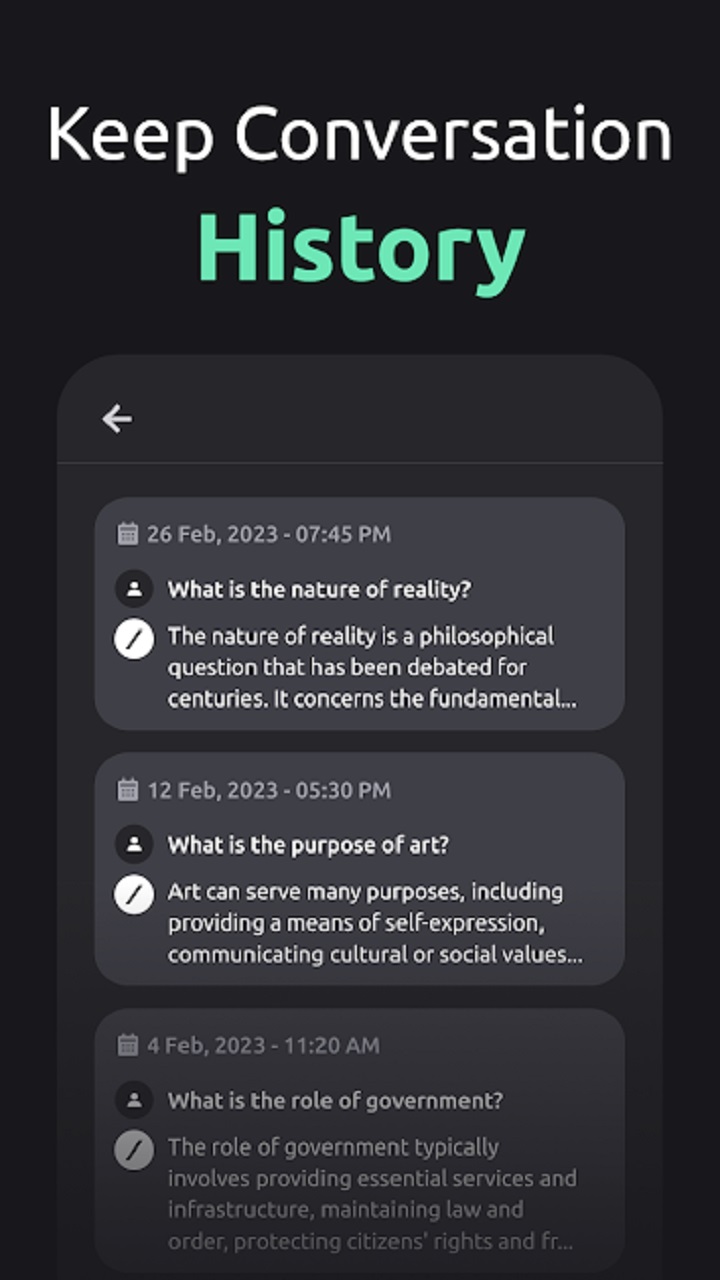Click the green History heading
The image size is (720, 1280).
pos(361,250)
